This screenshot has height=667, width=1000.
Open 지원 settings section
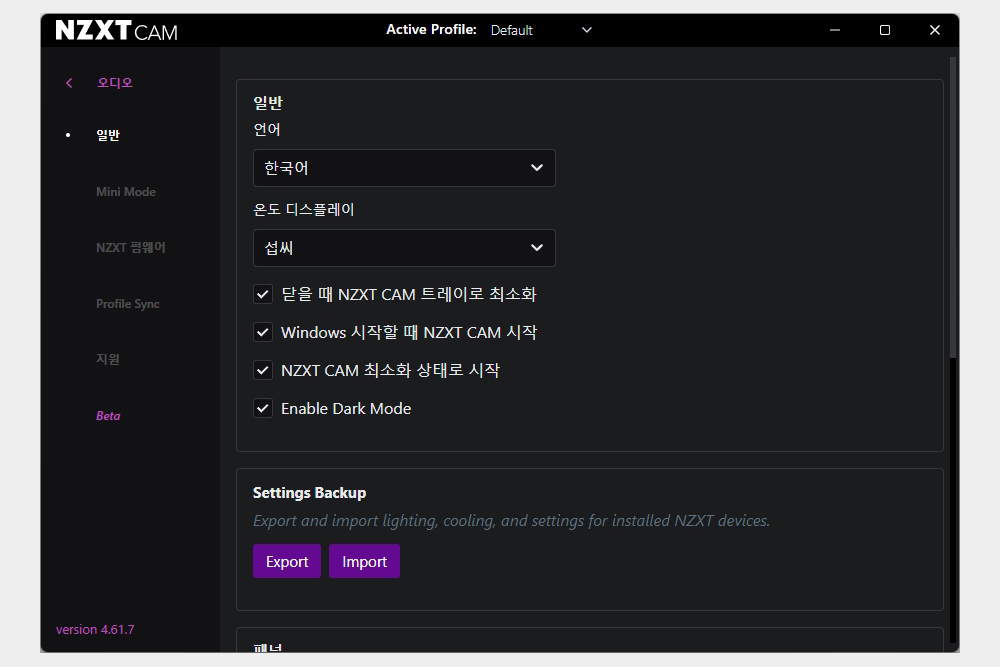click(x=108, y=359)
